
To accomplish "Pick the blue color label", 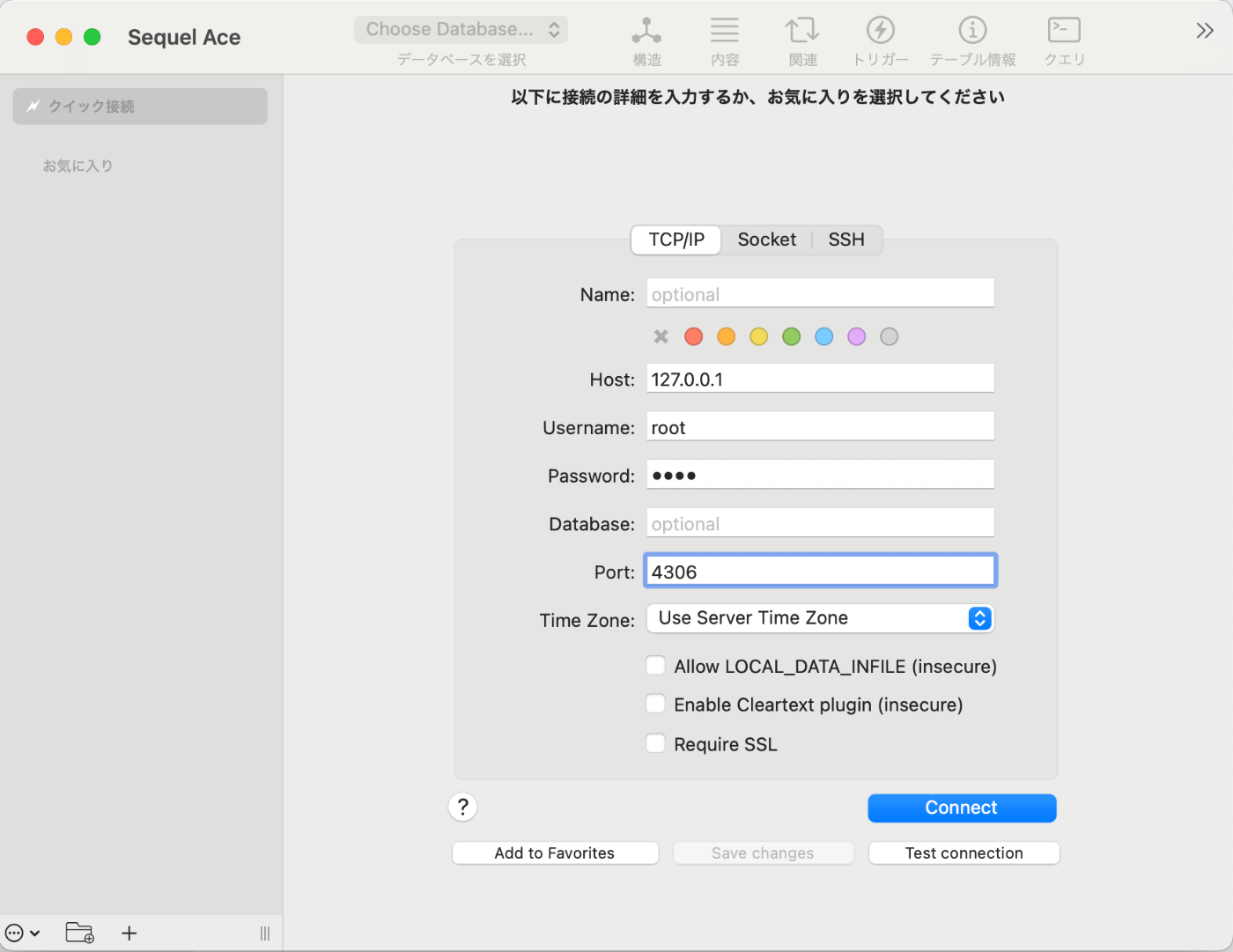I will point(824,336).
